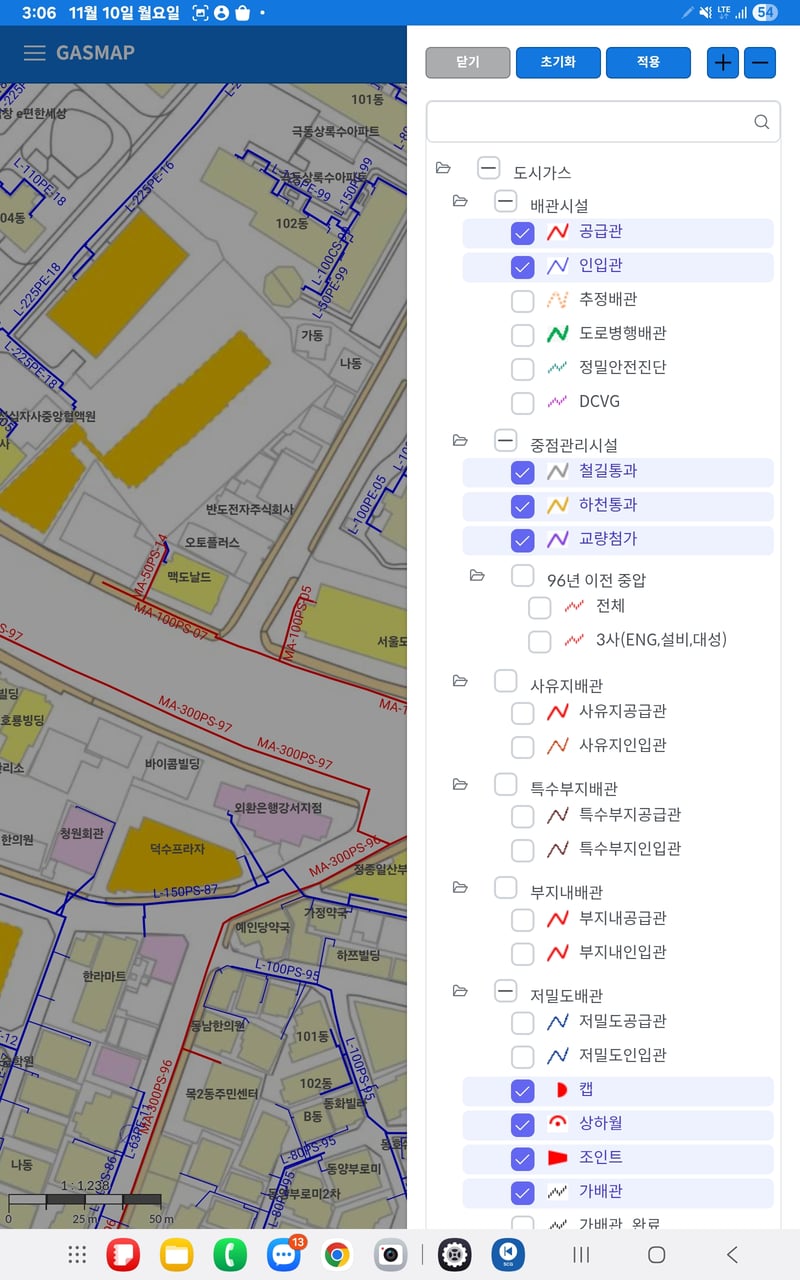
Task: Click the minus collapse-all button
Action: coord(760,62)
